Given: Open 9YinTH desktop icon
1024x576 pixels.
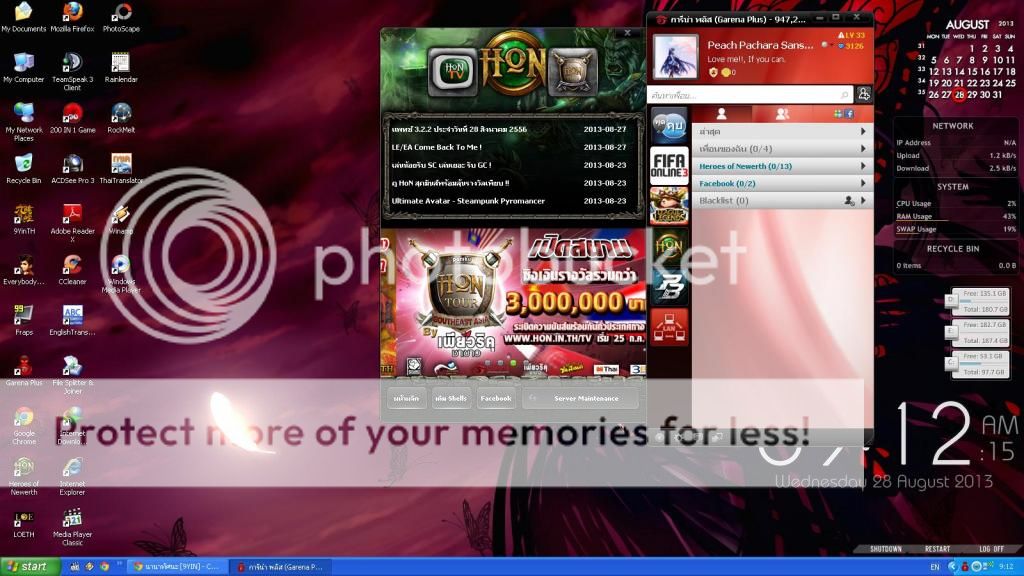Looking at the screenshot, I should 24,219.
